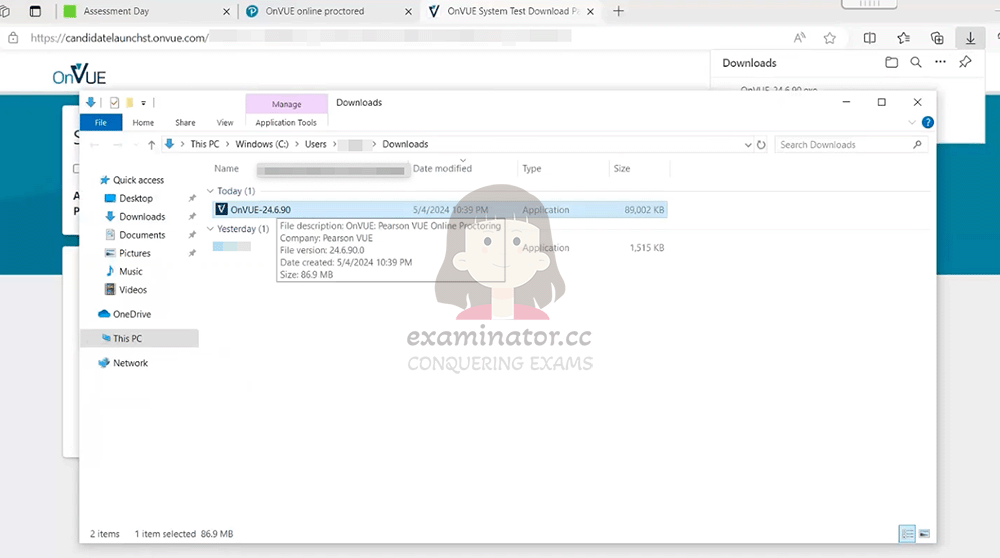1000x558 pixels.
Task: Sort by the Name column header
Action: click(226, 168)
